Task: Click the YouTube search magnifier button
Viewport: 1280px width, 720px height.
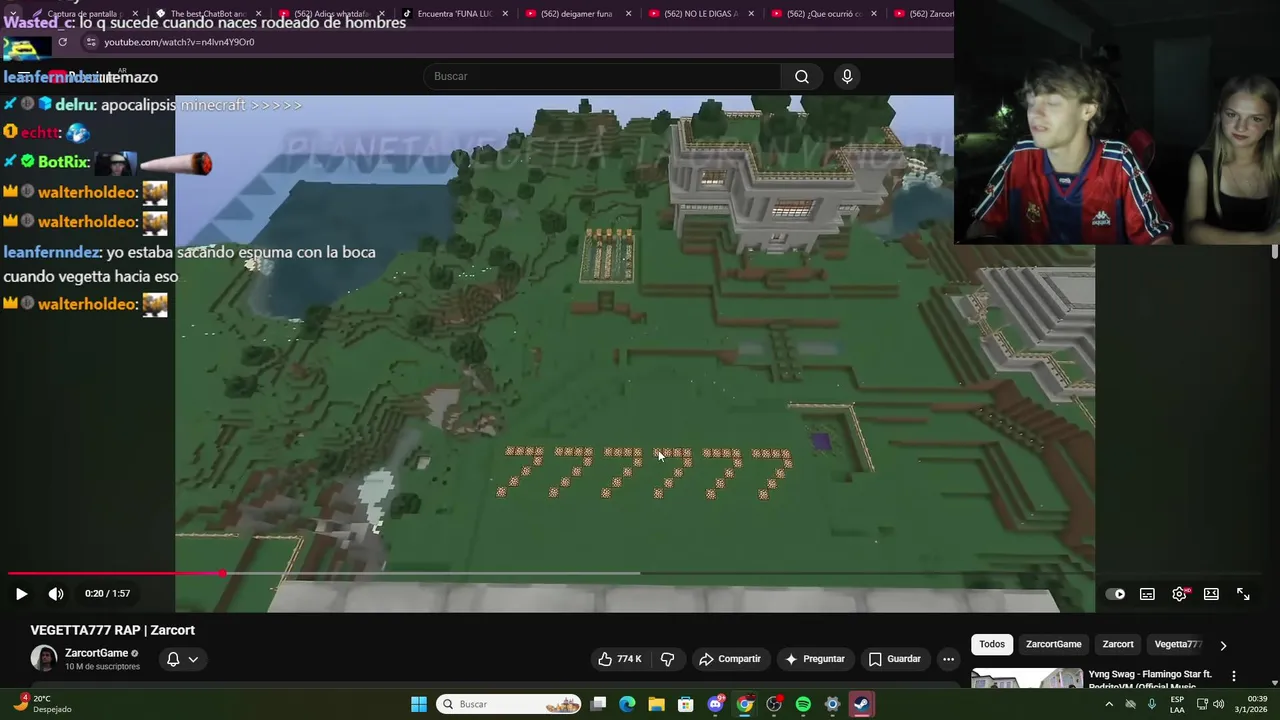Action: [802, 76]
